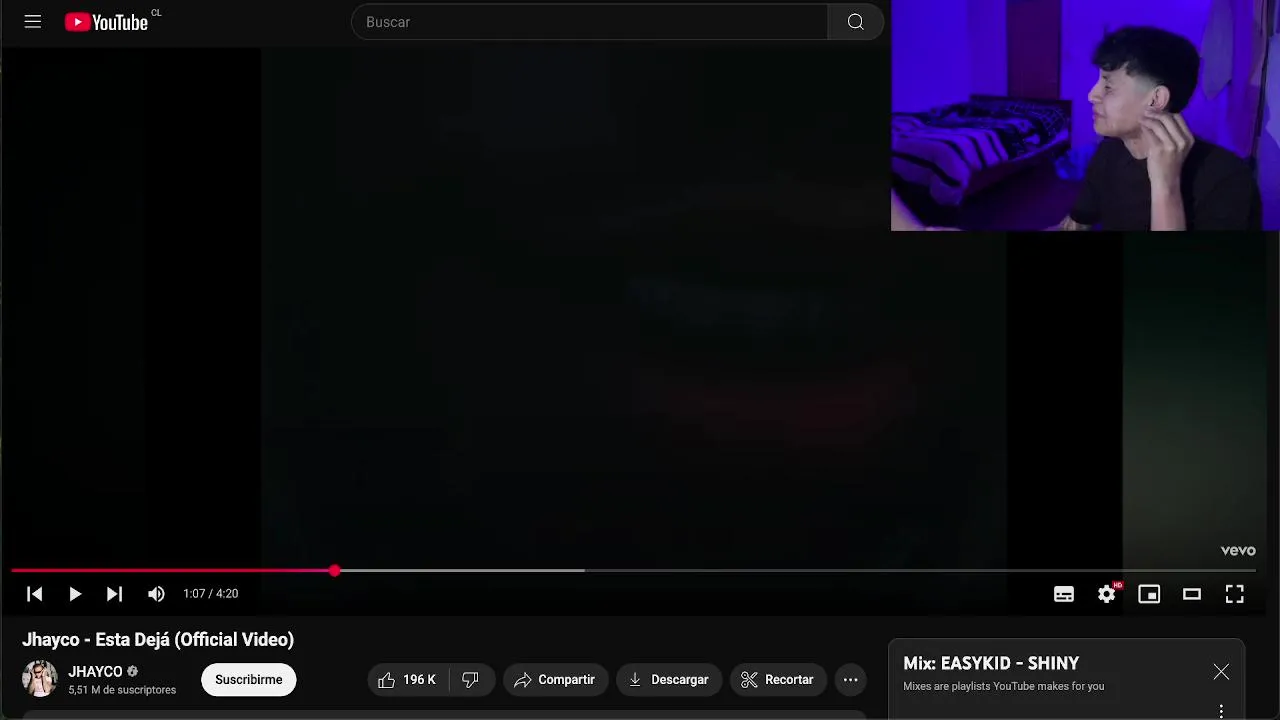The width and height of the screenshot is (1280, 720).
Task: Play the previous video
Action: click(x=34, y=594)
